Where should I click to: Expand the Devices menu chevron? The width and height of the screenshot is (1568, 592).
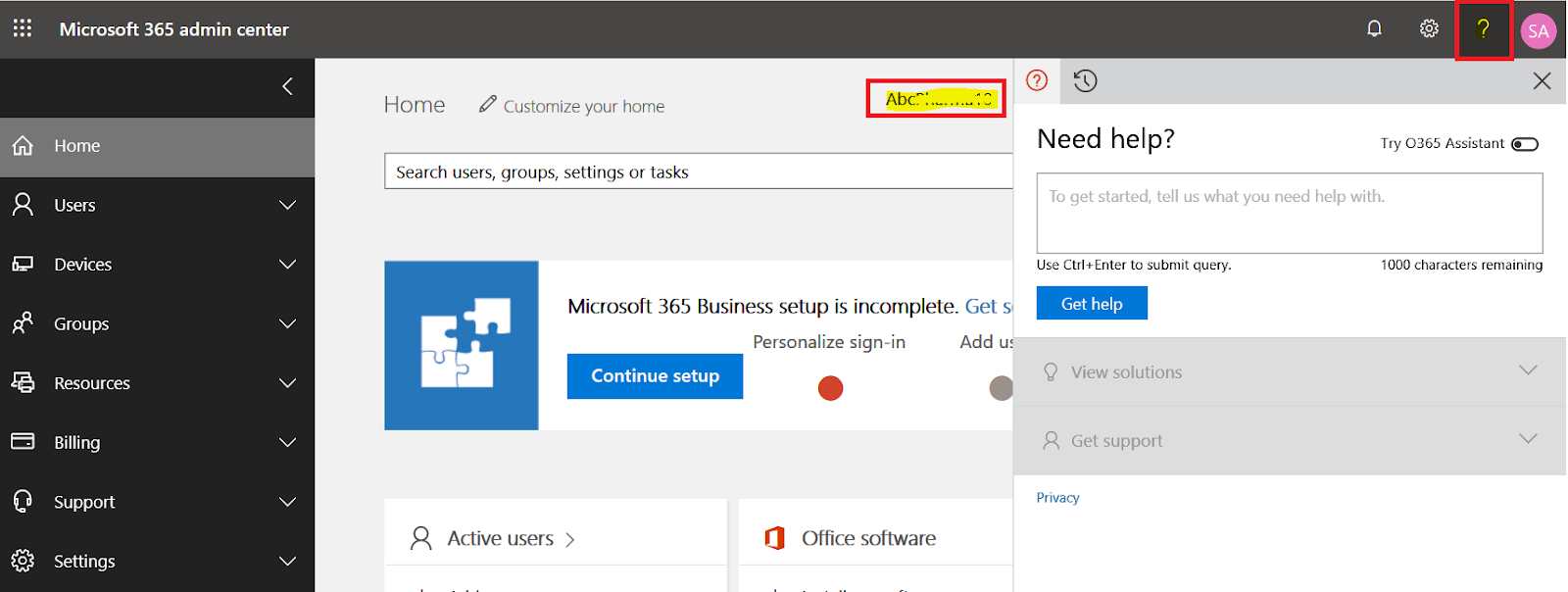click(287, 264)
